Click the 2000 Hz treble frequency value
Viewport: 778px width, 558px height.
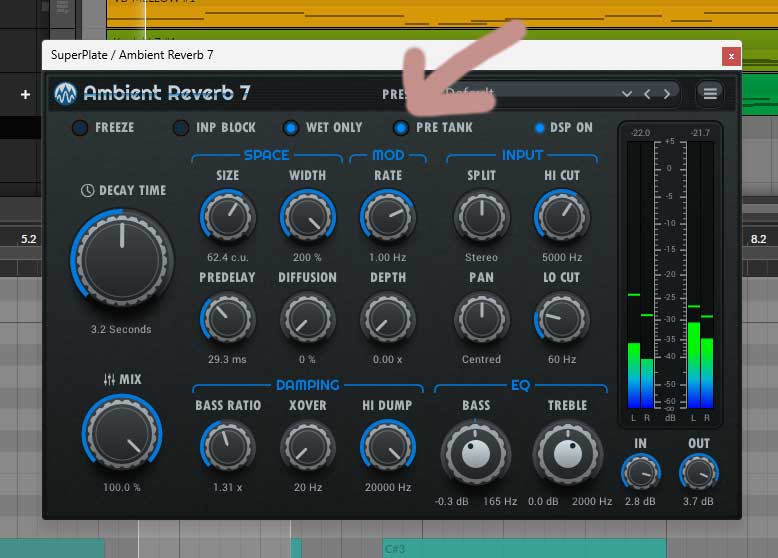pos(592,501)
